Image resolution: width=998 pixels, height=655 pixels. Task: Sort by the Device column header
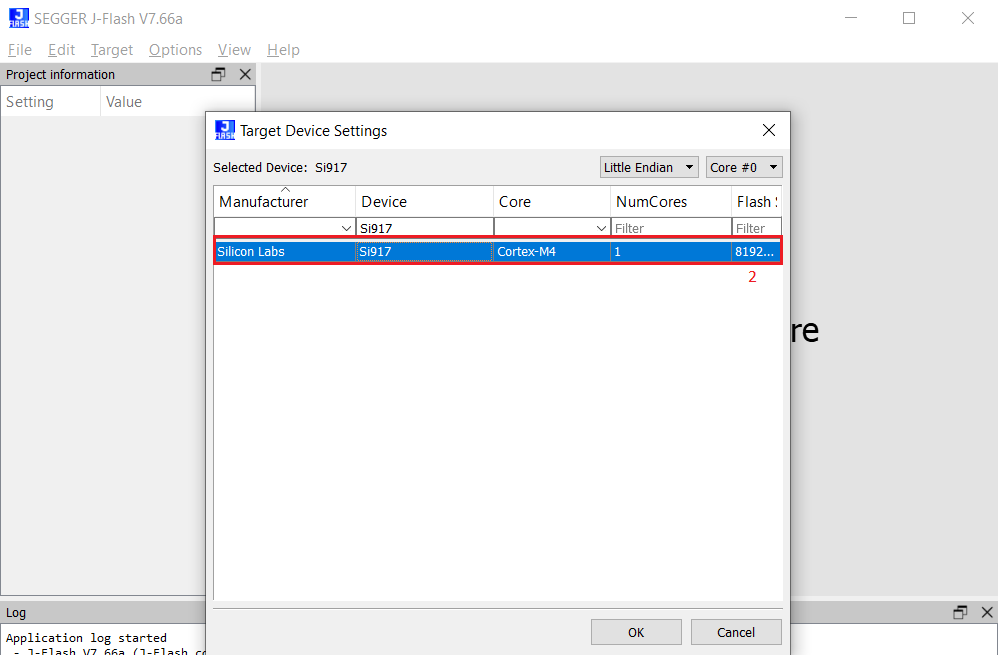click(425, 201)
